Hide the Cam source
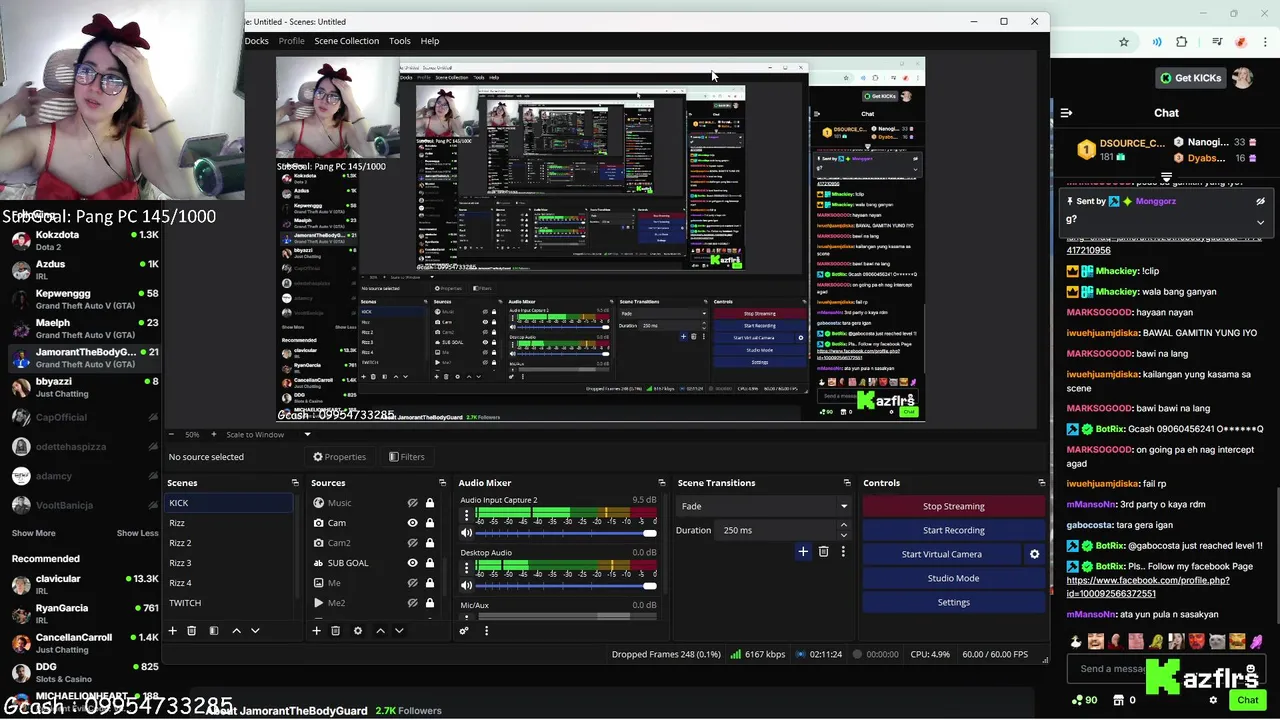The height and width of the screenshot is (720, 1280). click(x=412, y=523)
